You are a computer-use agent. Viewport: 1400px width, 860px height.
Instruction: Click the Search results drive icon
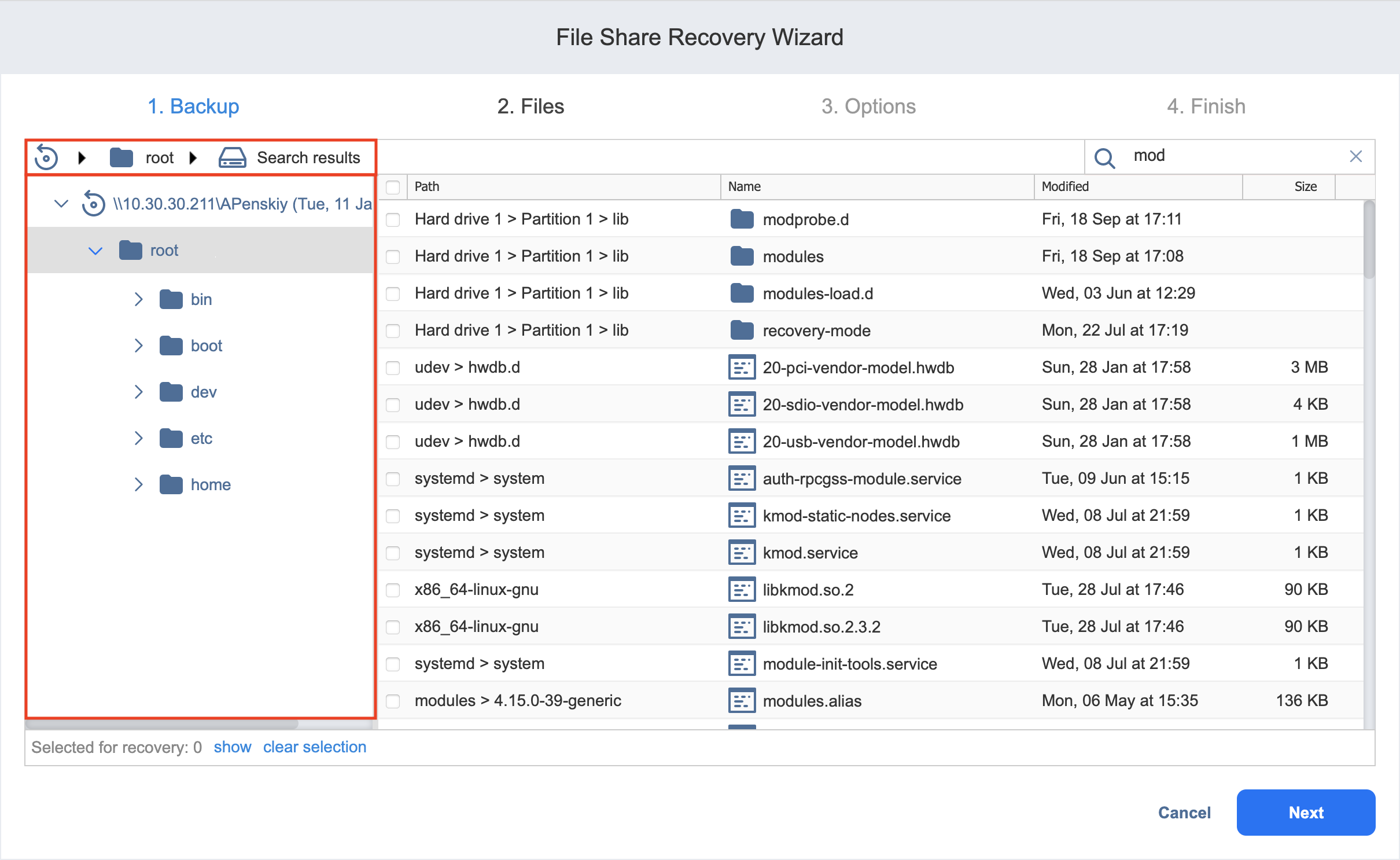coord(232,157)
